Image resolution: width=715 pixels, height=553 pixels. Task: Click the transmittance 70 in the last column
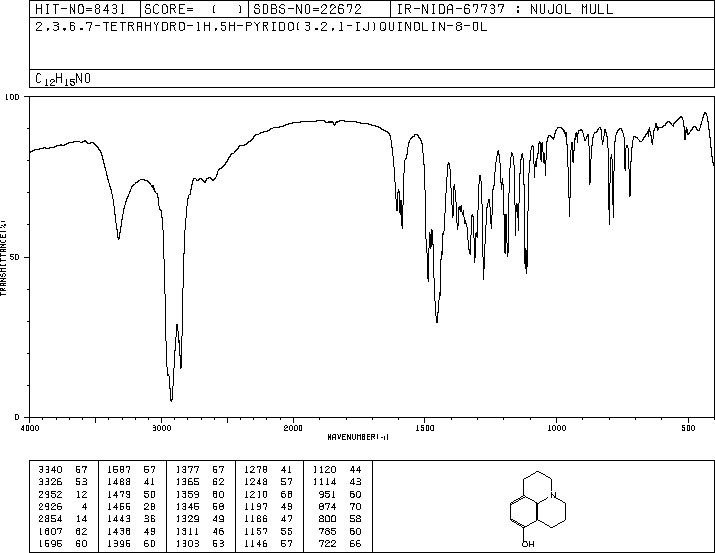[355, 506]
